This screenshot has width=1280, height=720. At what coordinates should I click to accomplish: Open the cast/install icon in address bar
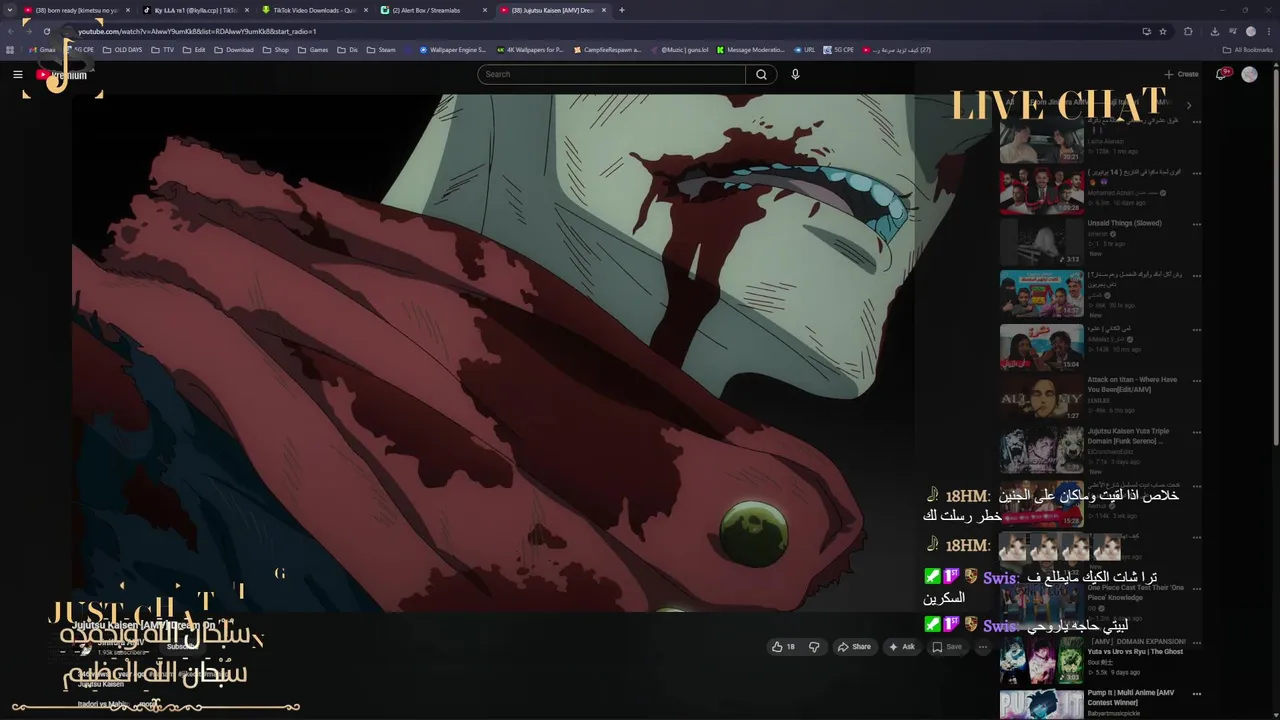coord(1146,31)
